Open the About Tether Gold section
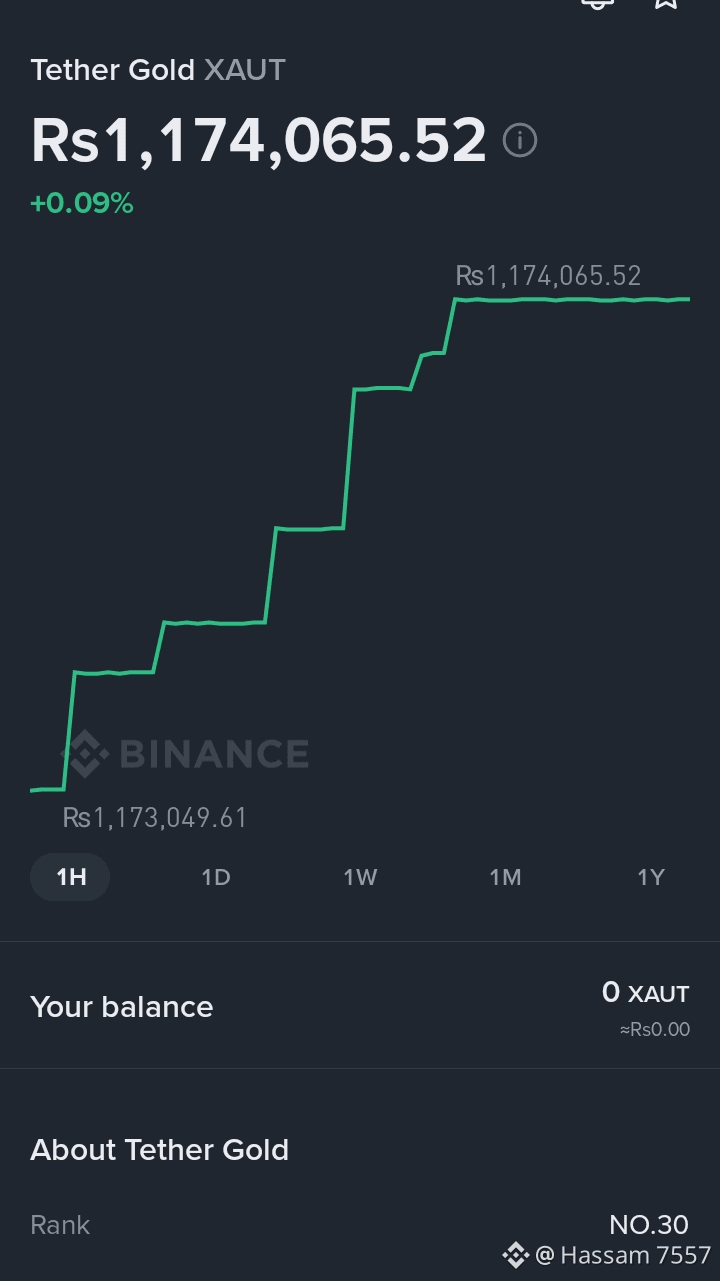The width and height of the screenshot is (720, 1281). click(x=160, y=1150)
